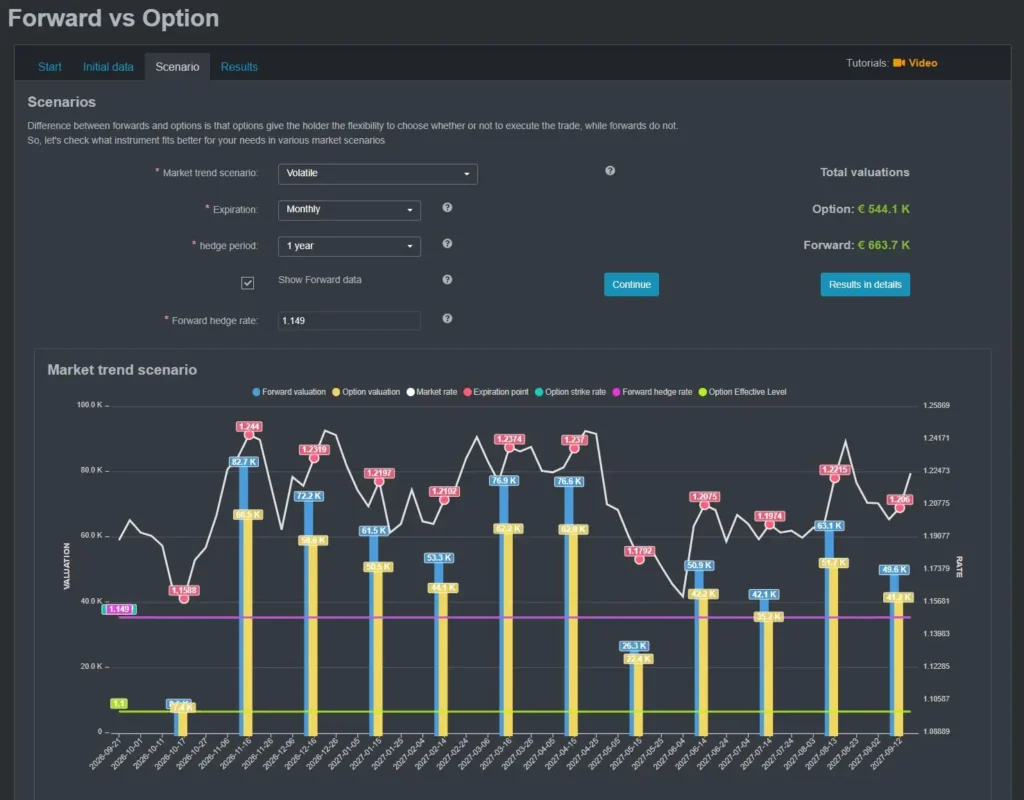Toggle Forward valuation legend item

point(289,392)
